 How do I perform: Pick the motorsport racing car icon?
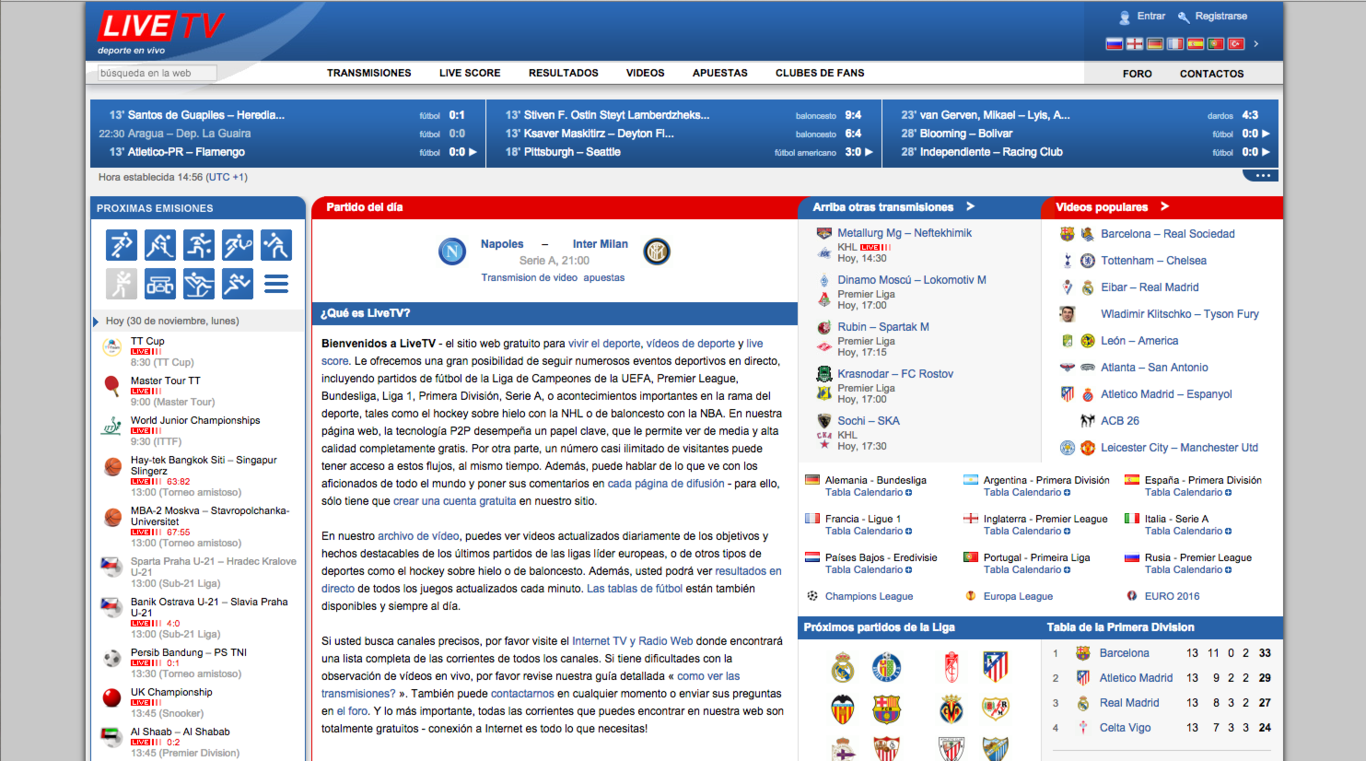coord(160,284)
